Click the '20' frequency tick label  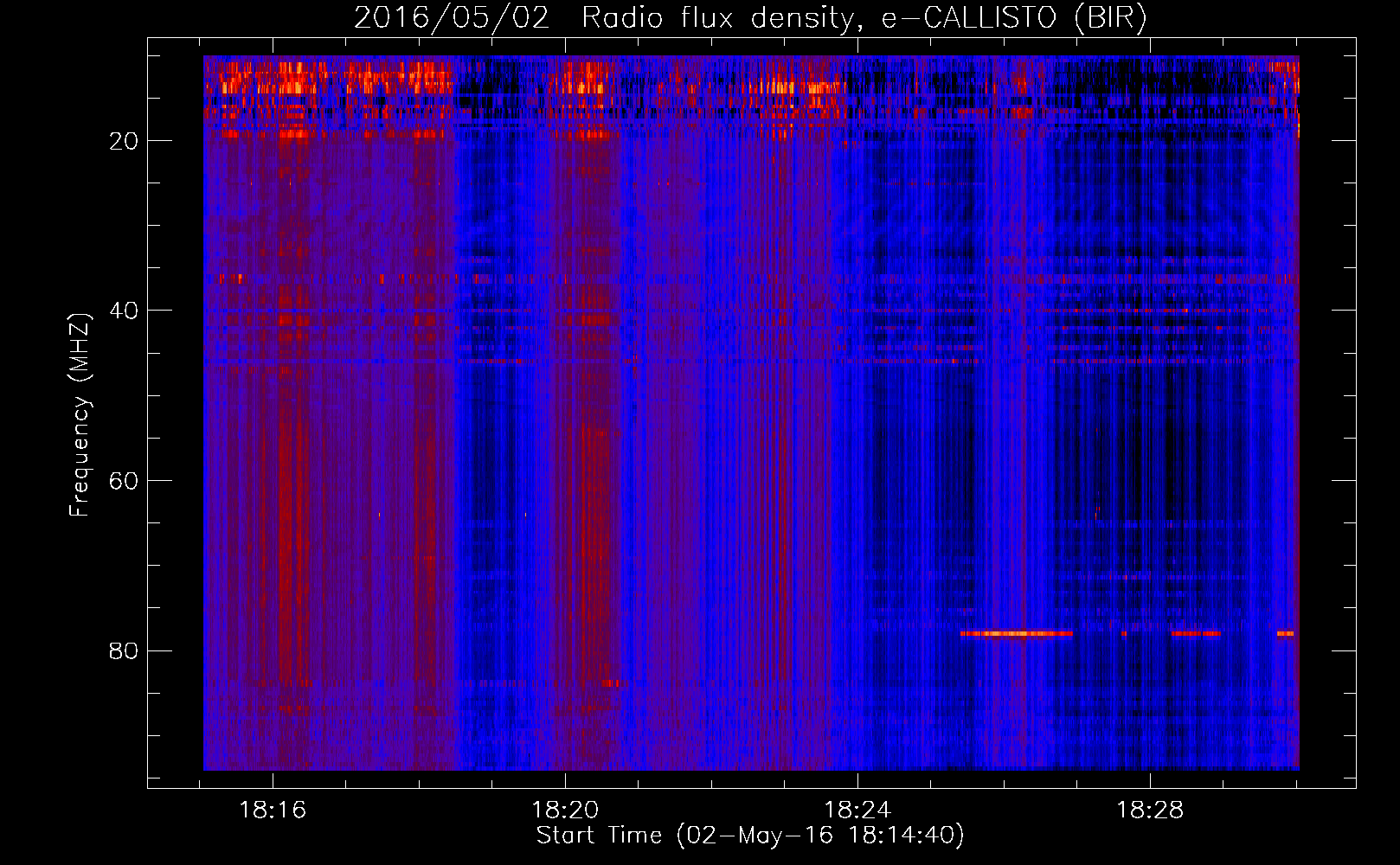[x=125, y=141]
